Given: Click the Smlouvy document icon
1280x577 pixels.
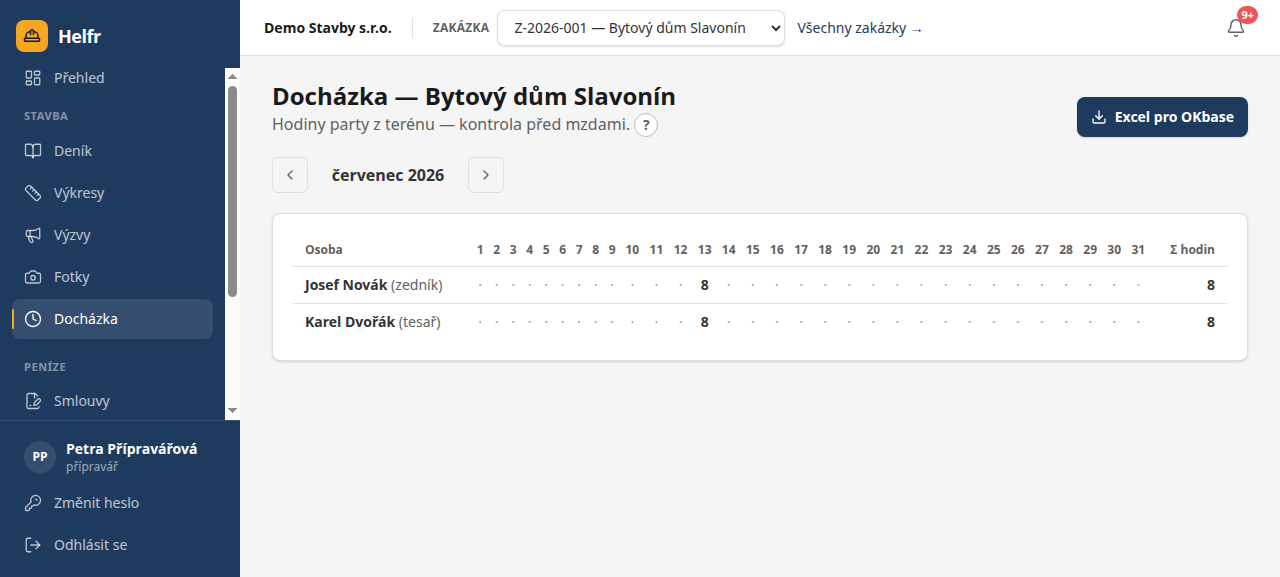Looking at the screenshot, I should pyautogui.click(x=33, y=401).
